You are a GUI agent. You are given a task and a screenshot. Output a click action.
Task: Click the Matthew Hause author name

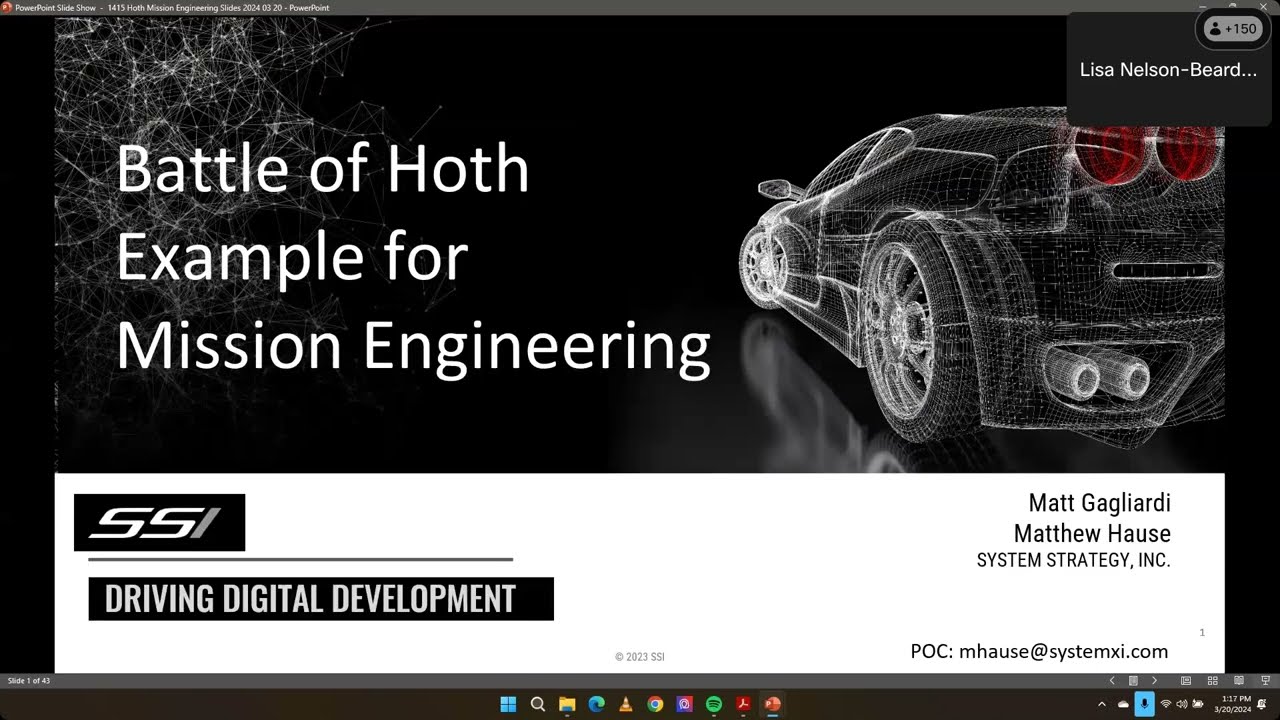click(1092, 533)
